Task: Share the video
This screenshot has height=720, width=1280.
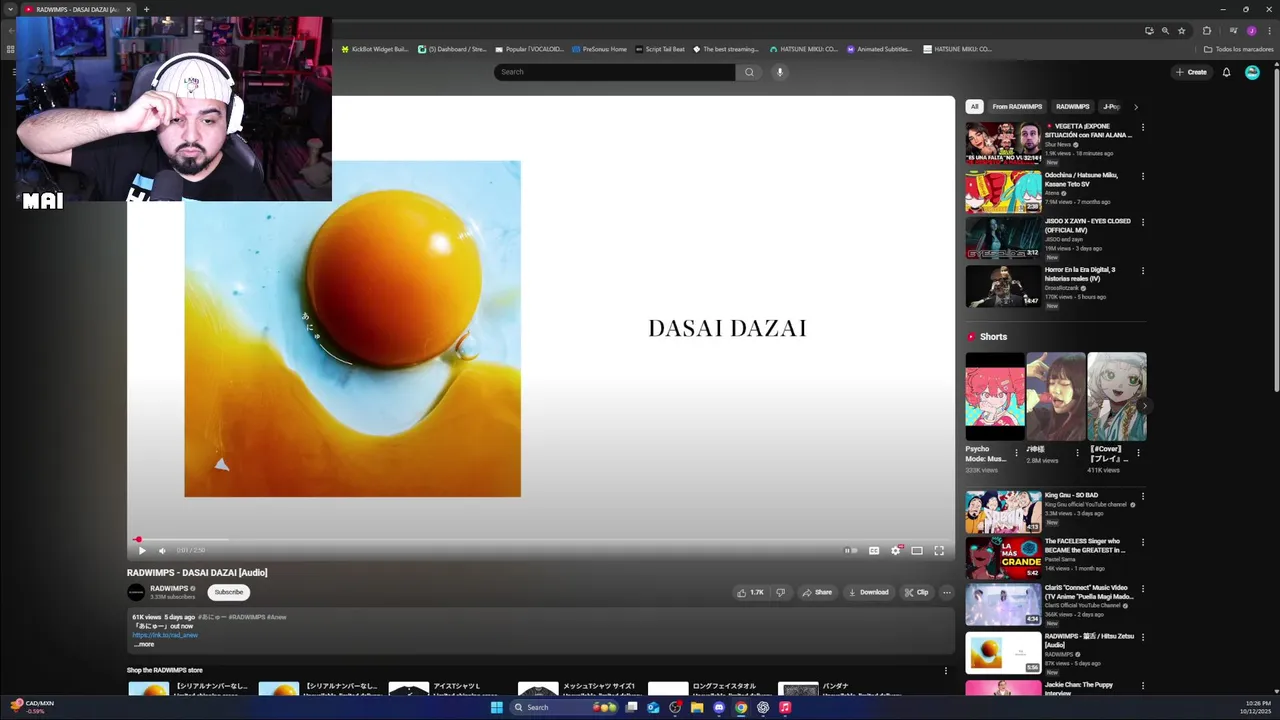Action: (x=817, y=592)
